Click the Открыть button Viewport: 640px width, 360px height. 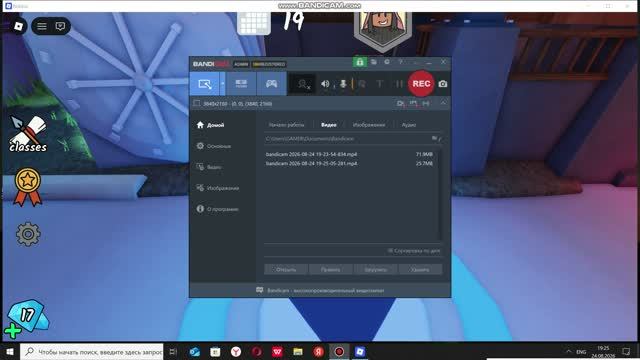click(286, 269)
